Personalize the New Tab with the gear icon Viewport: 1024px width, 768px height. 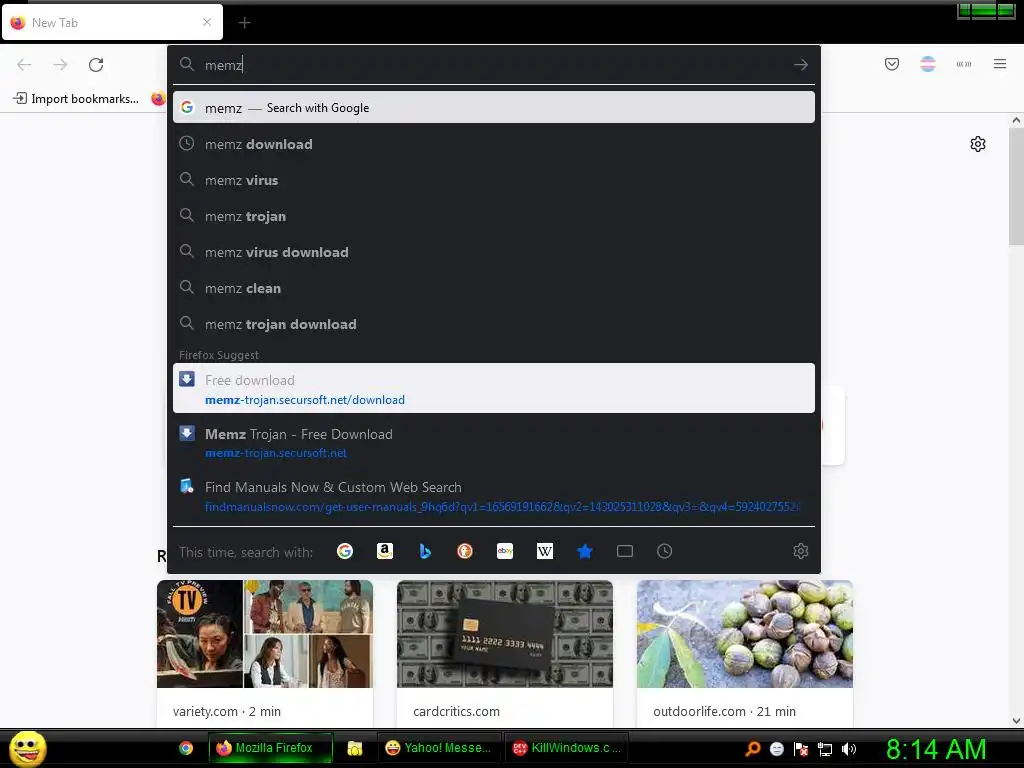coord(978,144)
